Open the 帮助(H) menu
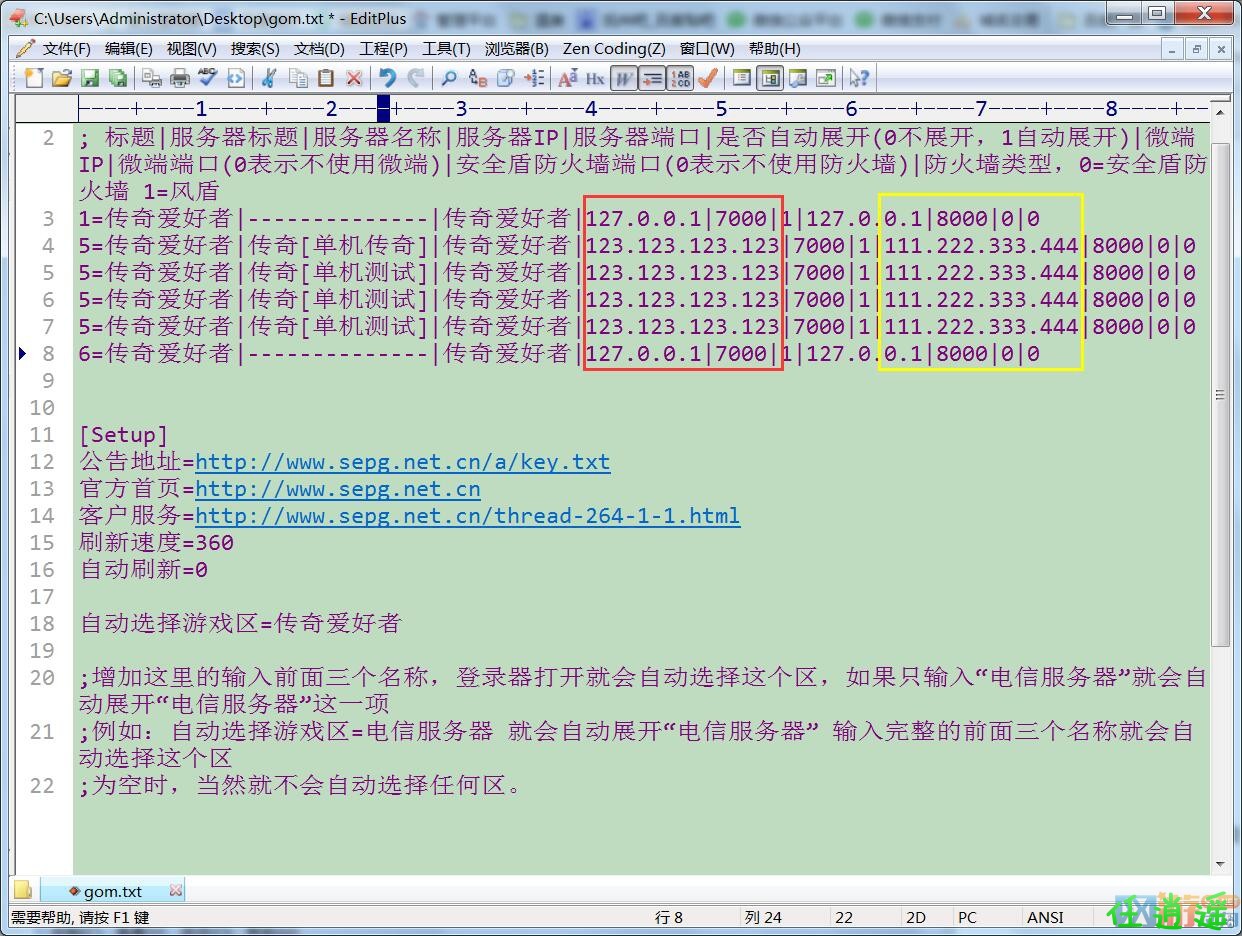 point(774,48)
